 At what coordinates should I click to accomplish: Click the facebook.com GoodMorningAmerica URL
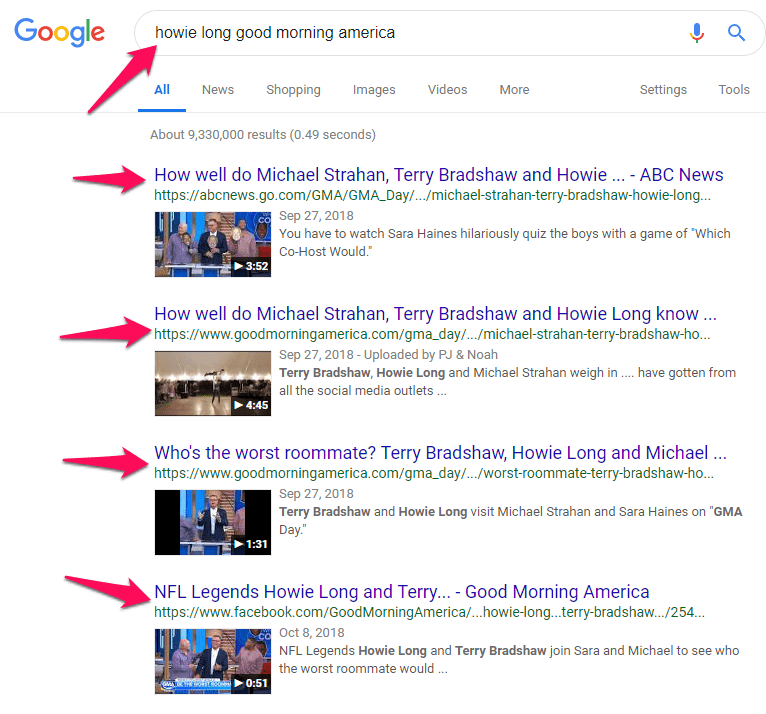(429, 612)
